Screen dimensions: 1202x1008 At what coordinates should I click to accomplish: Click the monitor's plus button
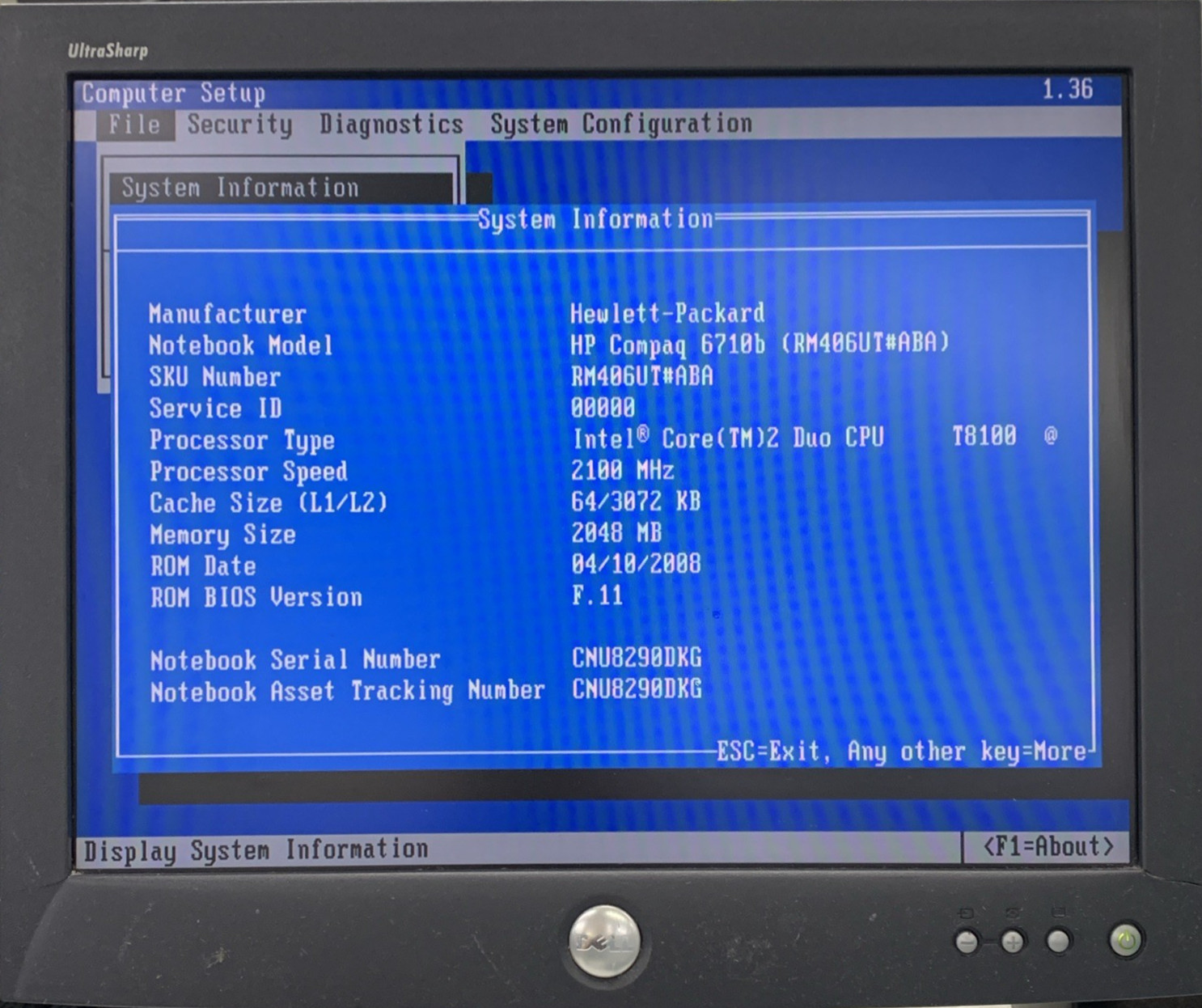point(1013,942)
